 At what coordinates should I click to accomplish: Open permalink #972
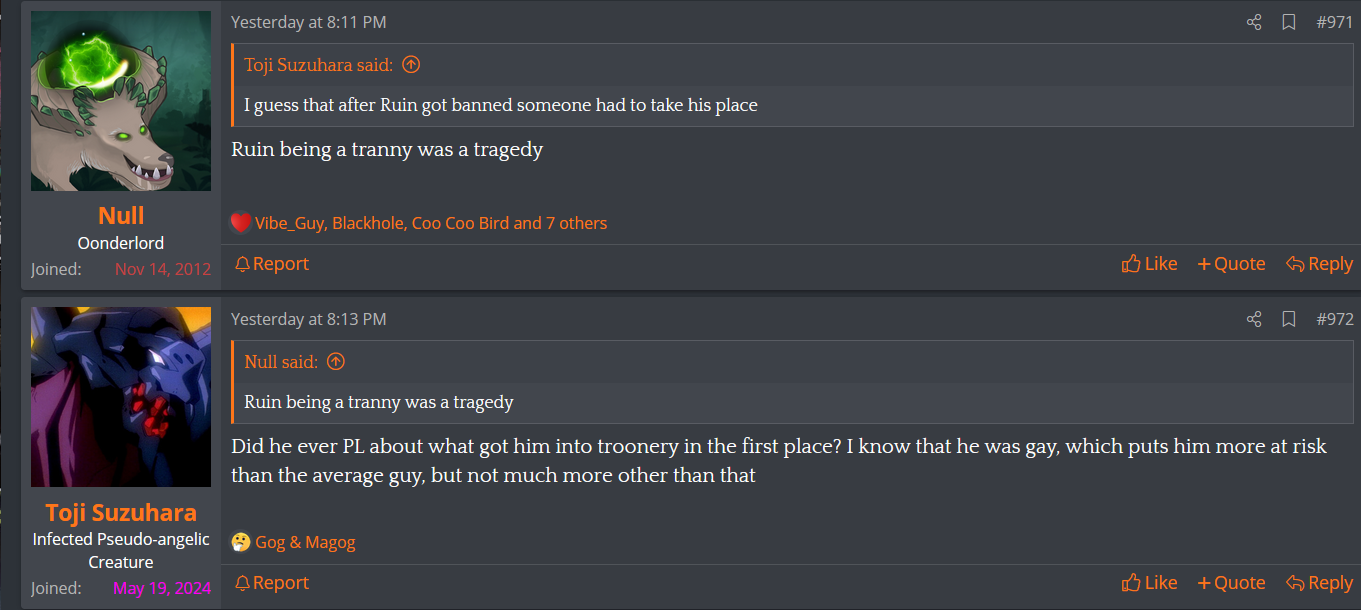point(1334,319)
